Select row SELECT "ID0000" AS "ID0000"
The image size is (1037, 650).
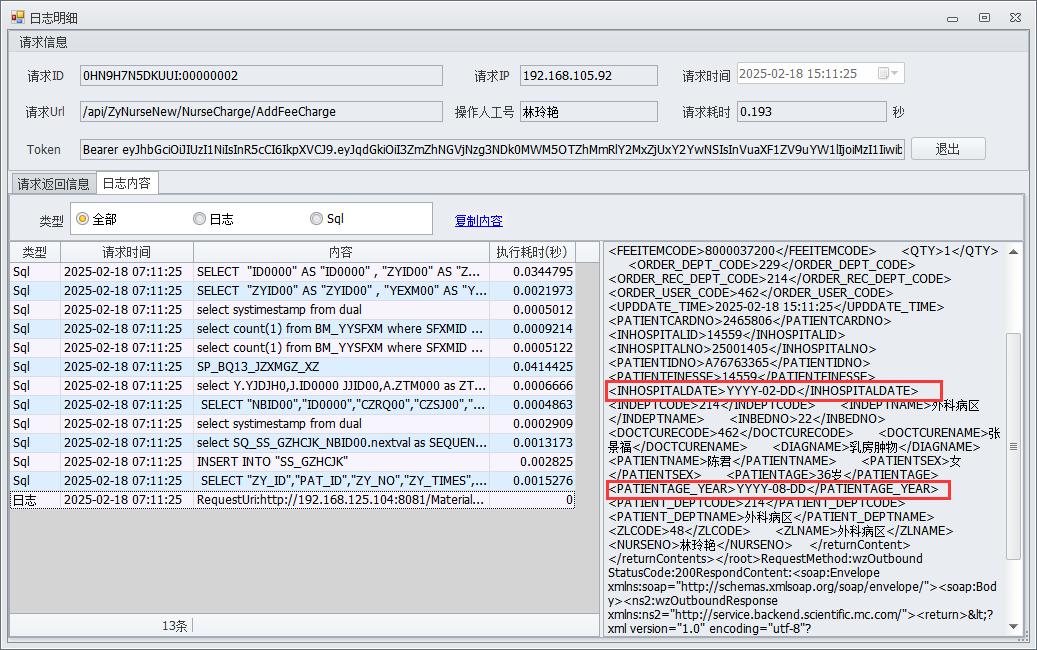(292, 272)
